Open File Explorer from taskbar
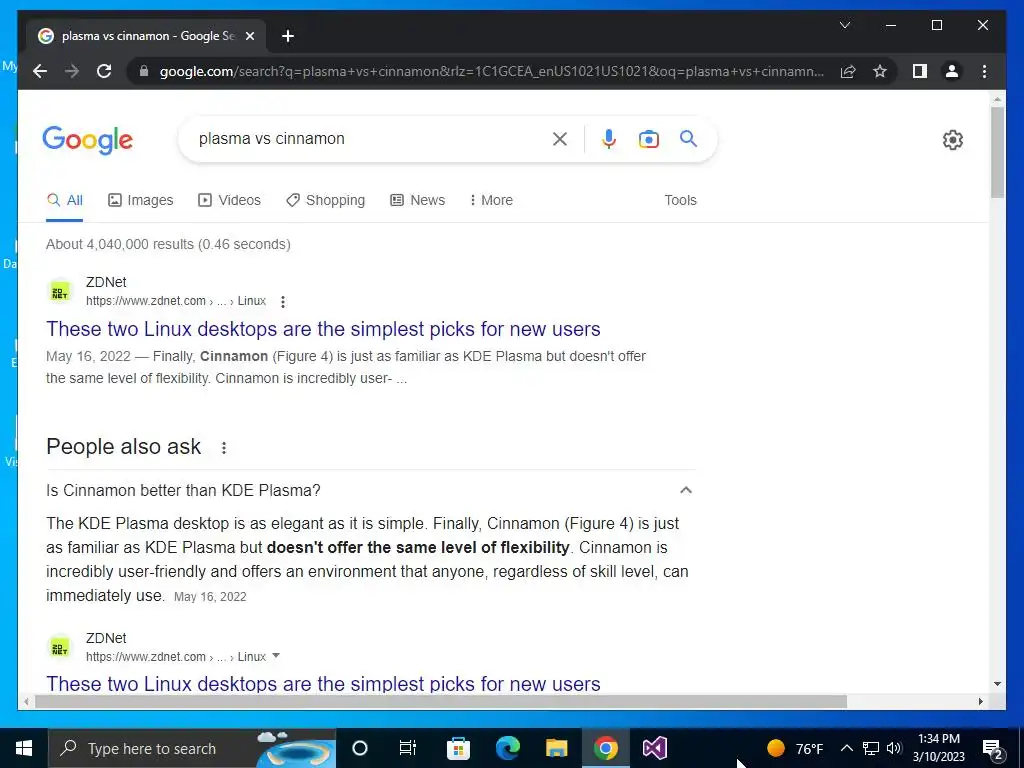The image size is (1024, 768). coord(556,748)
